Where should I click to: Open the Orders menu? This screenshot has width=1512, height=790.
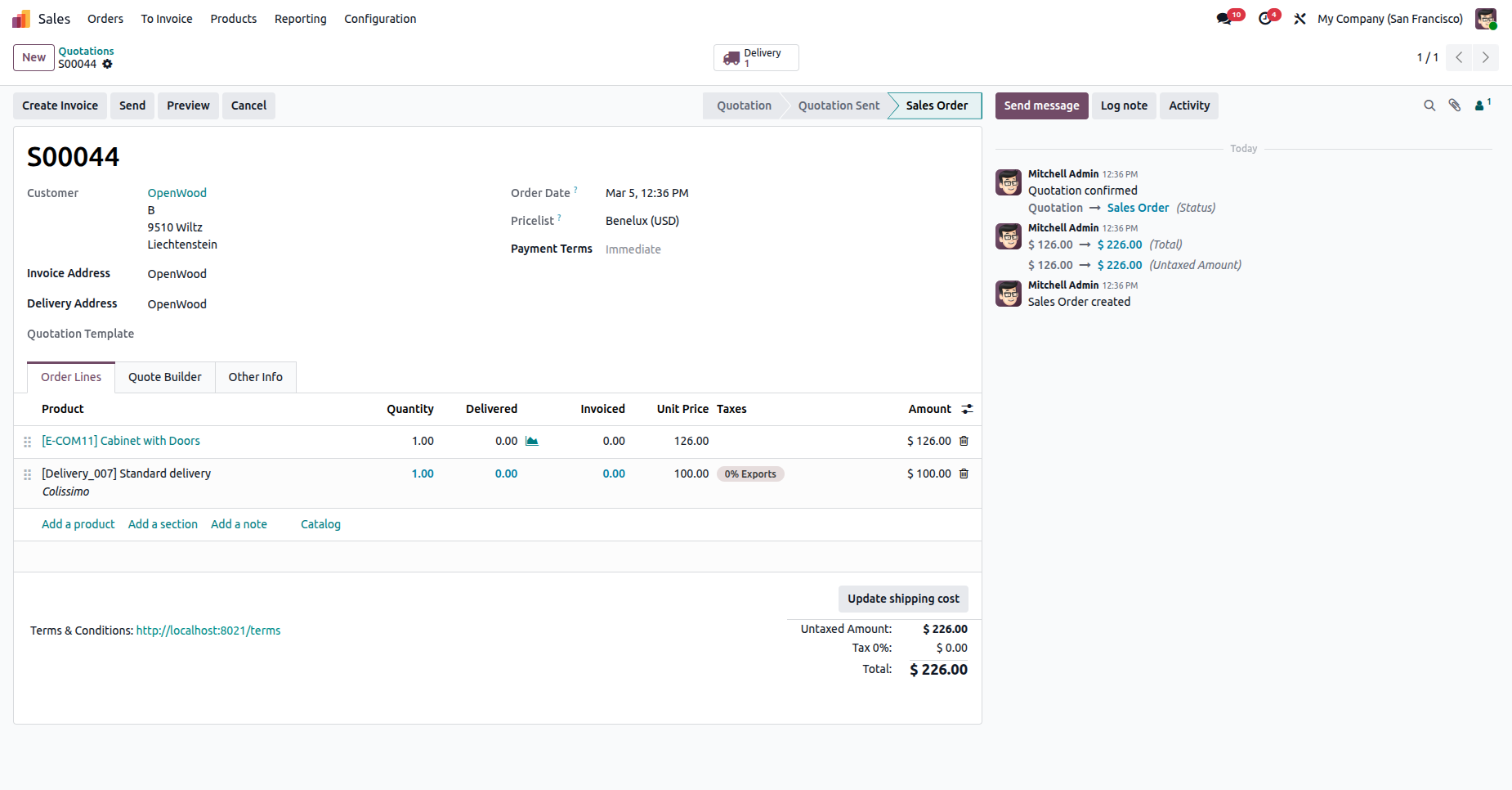(105, 19)
